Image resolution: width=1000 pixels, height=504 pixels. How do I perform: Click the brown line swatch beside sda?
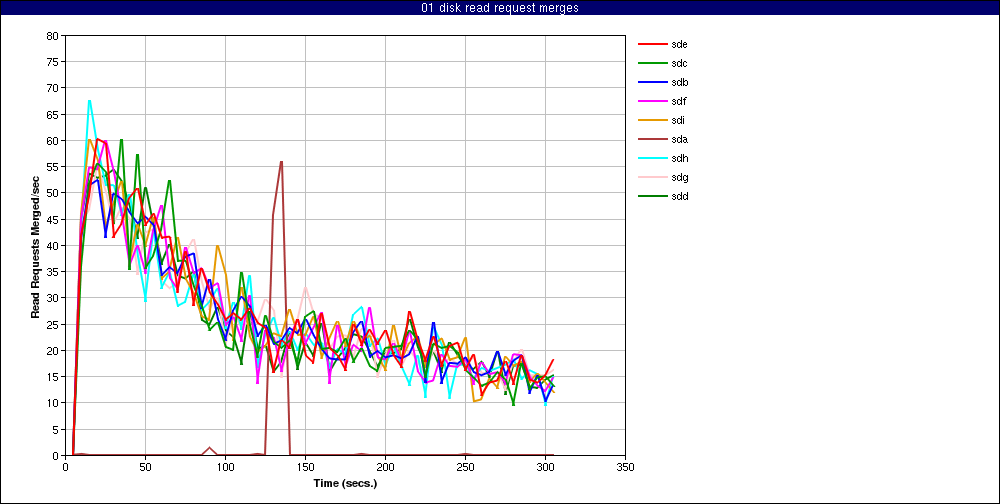(651, 139)
